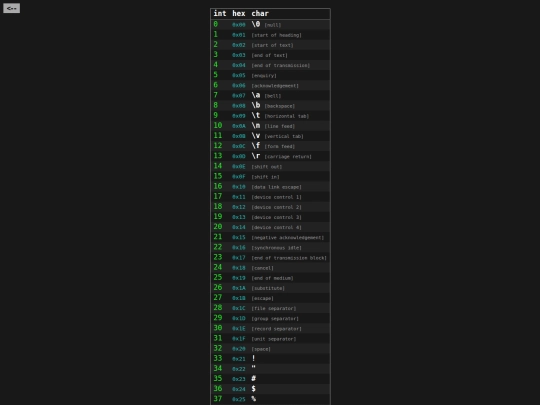This screenshot has height=405, width=540.
Task: Click integer value 24
Action: click(x=218, y=267)
